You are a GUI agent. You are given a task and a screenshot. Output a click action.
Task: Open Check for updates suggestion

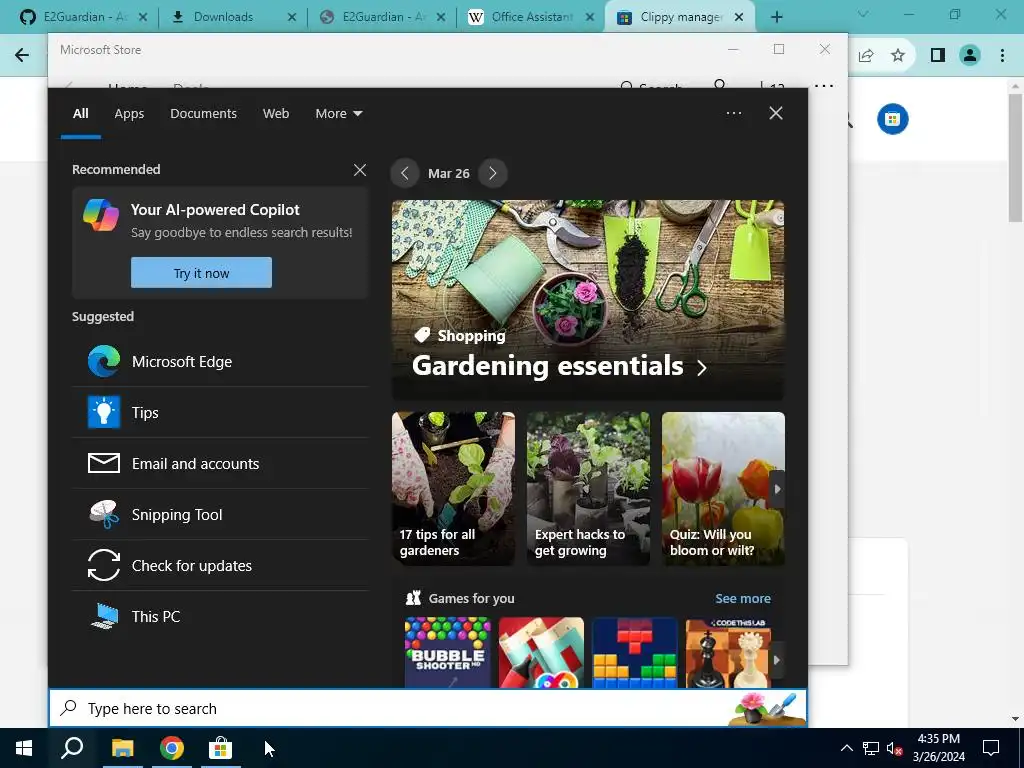tap(220, 566)
